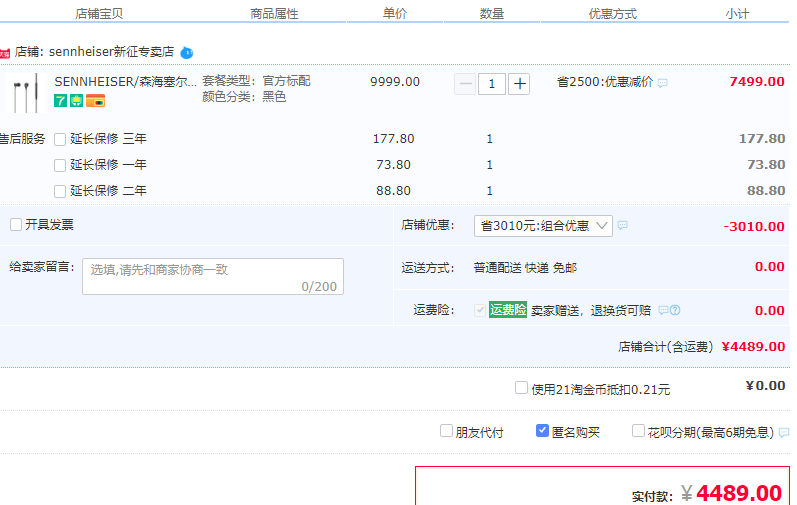Click the -3010.00 discount amount

coord(754,227)
